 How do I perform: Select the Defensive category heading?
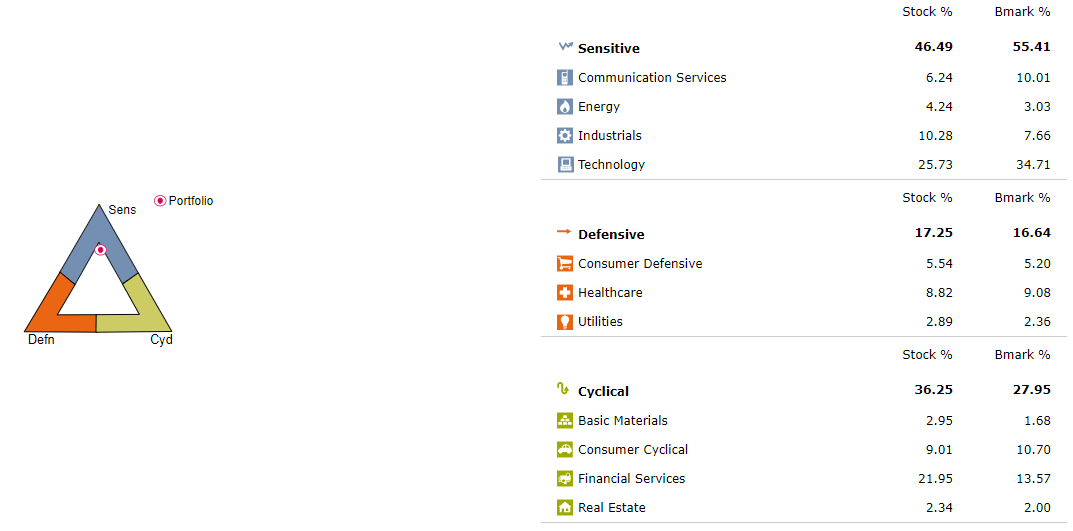click(x=611, y=235)
